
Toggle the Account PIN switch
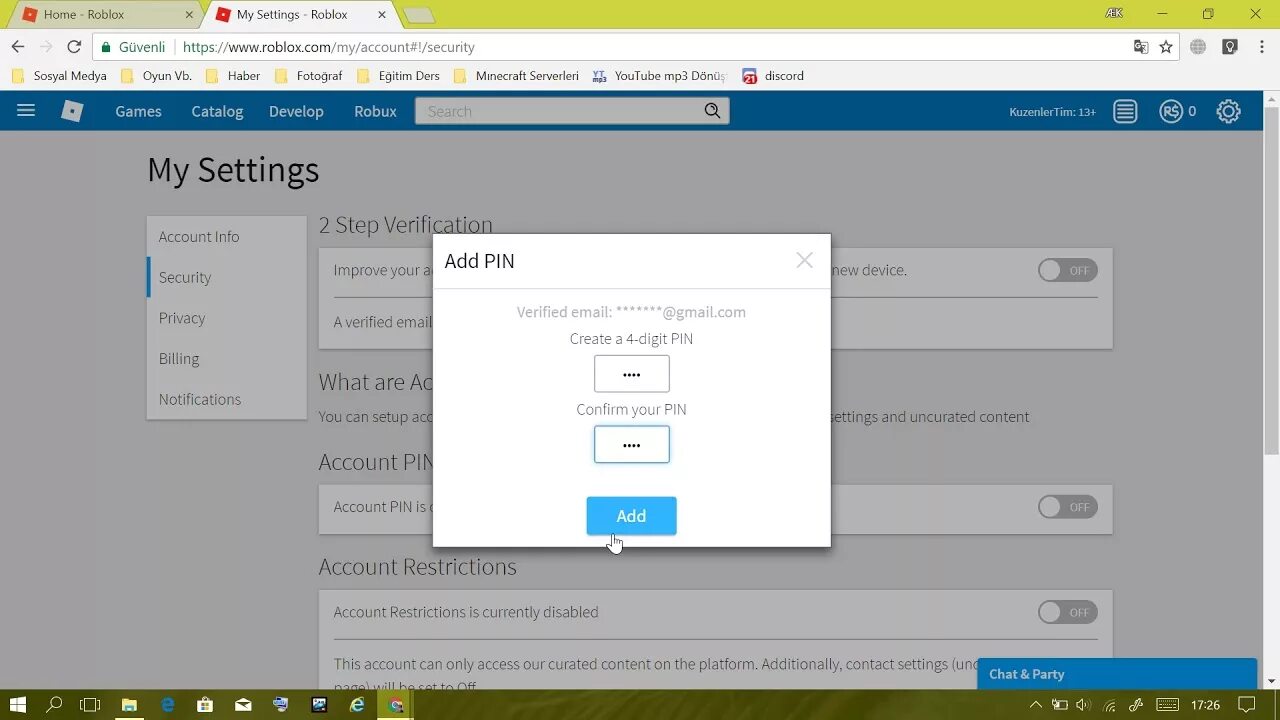coord(1067,507)
